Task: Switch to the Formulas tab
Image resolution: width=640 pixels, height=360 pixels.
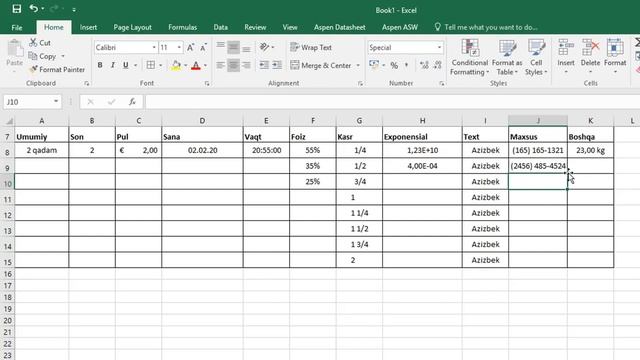Action: coord(182,27)
